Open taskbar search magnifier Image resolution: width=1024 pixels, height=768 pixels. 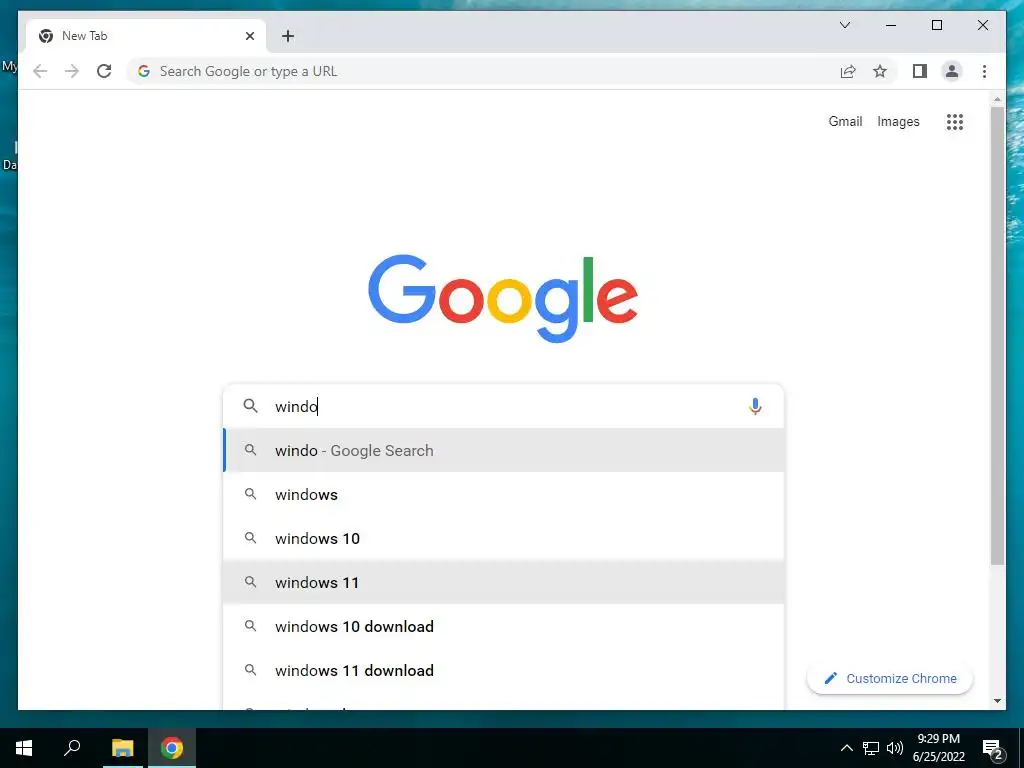(x=72, y=748)
